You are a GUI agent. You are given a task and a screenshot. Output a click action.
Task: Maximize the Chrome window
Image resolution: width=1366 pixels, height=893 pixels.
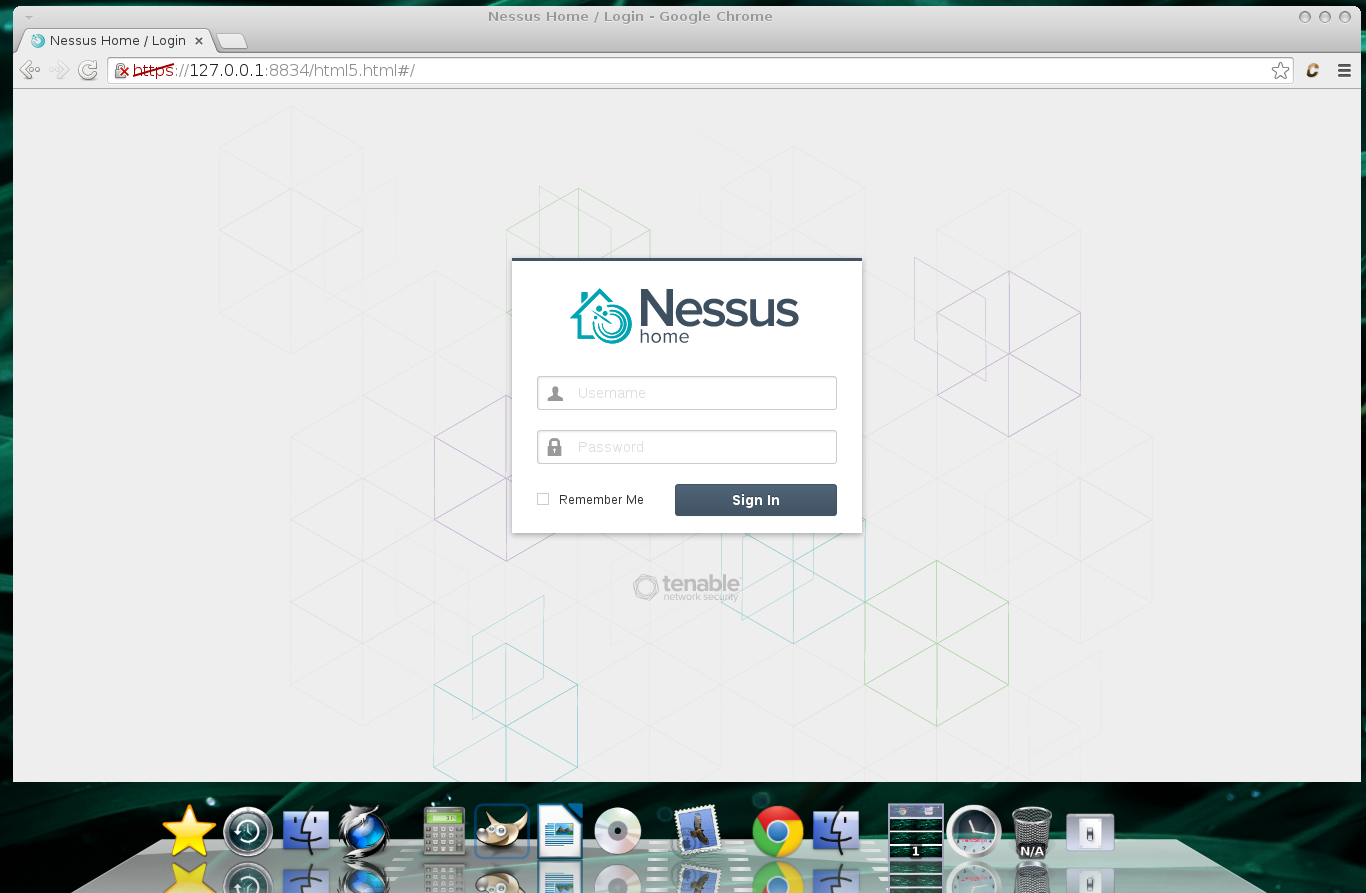tap(1325, 17)
